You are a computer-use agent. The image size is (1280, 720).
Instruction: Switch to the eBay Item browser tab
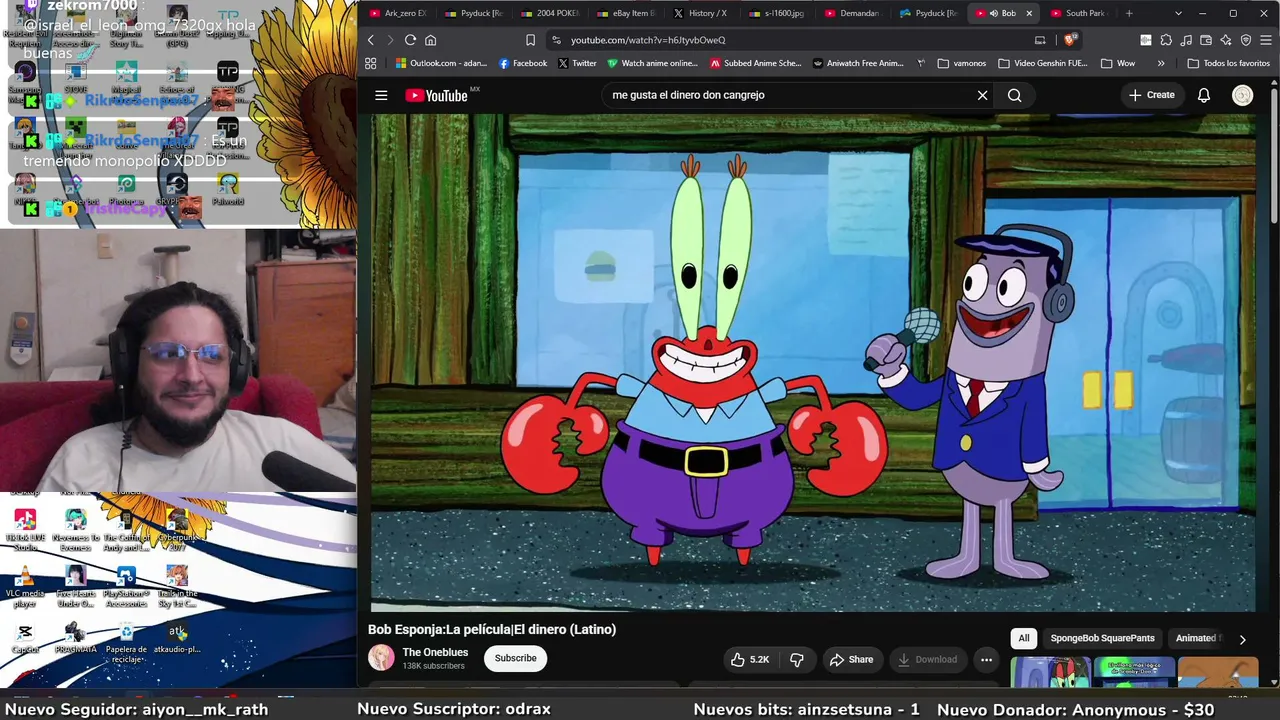pos(626,13)
